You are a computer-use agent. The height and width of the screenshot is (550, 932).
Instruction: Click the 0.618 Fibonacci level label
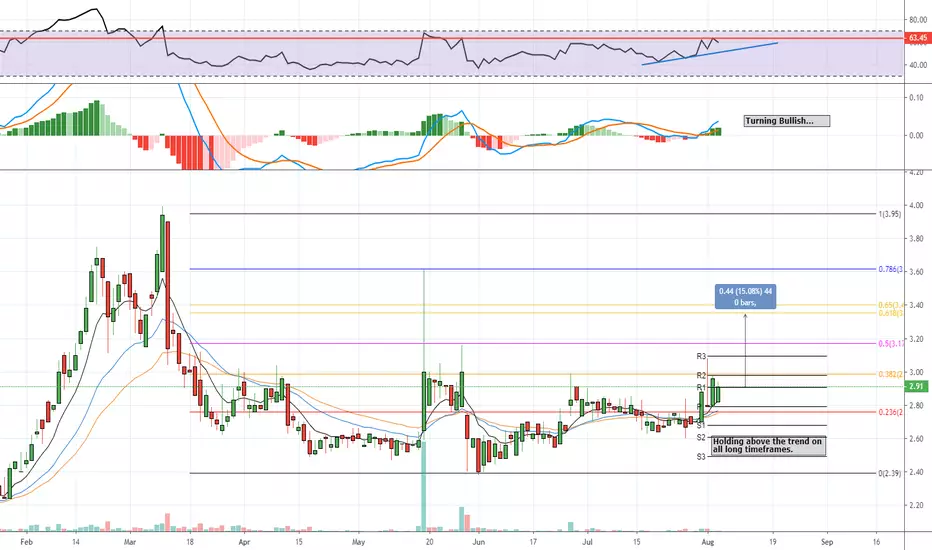click(890, 313)
